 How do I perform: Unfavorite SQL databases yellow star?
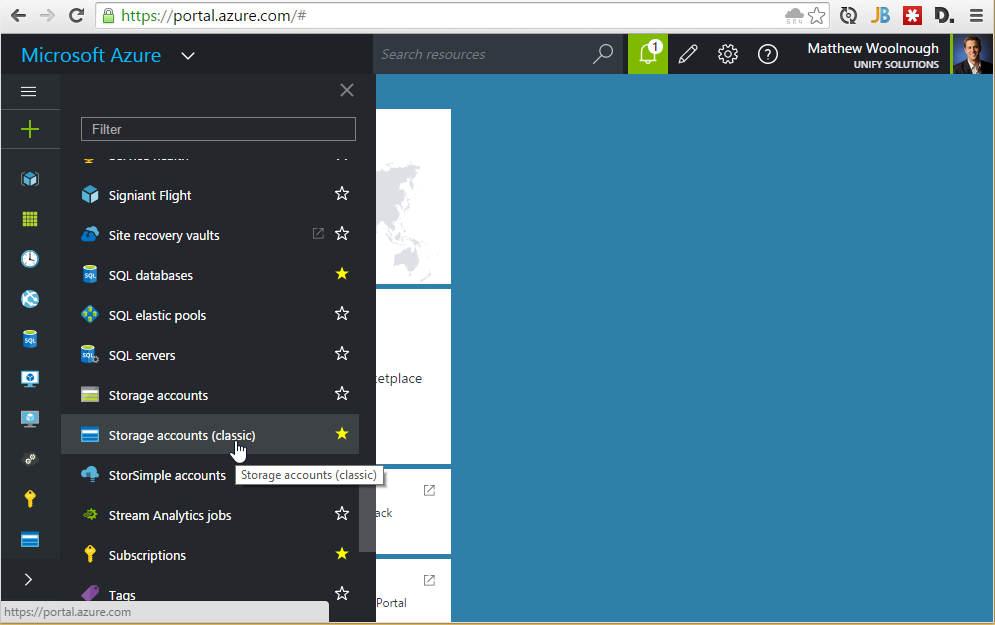pos(342,273)
